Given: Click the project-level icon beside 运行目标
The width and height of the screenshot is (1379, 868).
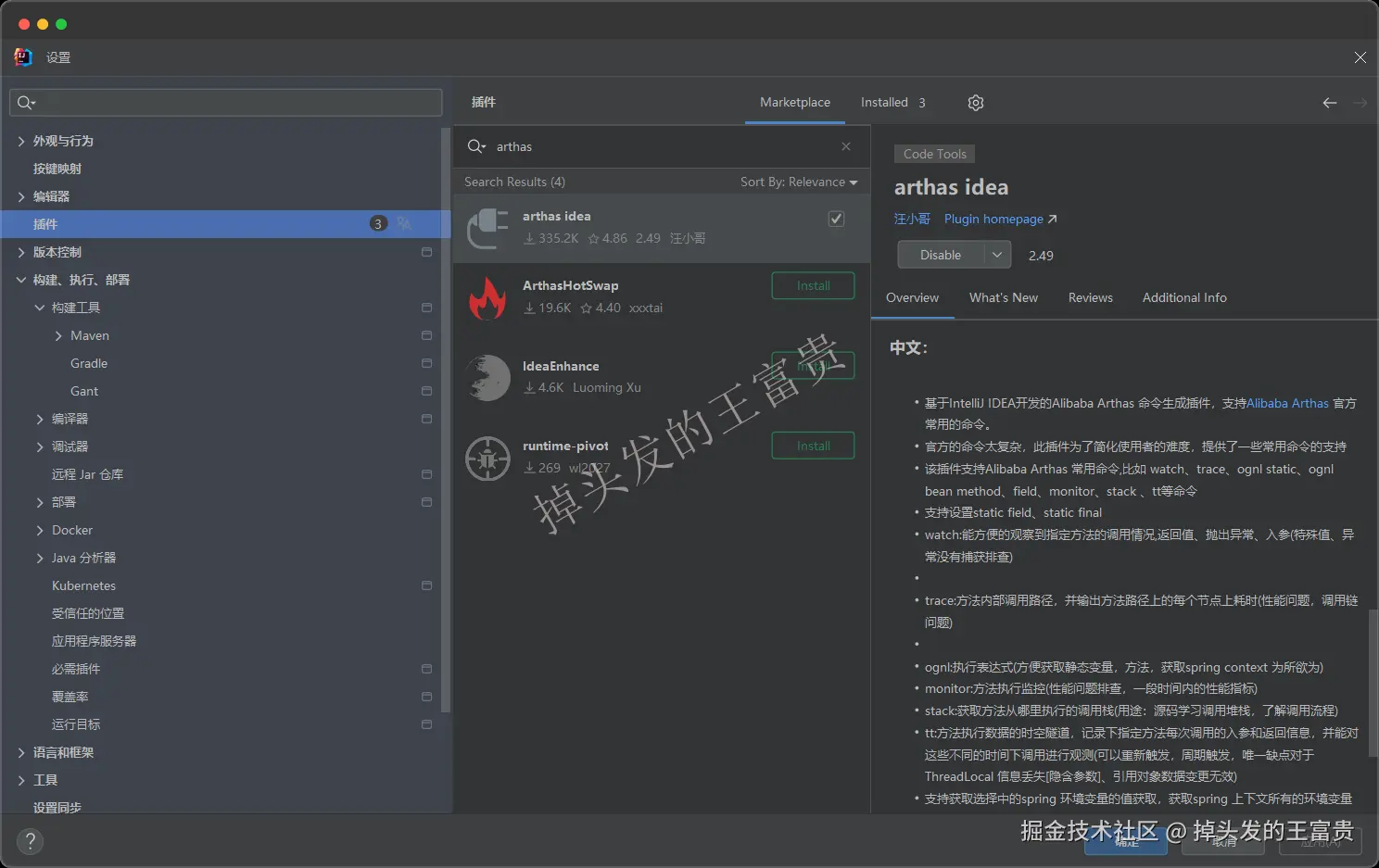Looking at the screenshot, I should click(x=426, y=724).
